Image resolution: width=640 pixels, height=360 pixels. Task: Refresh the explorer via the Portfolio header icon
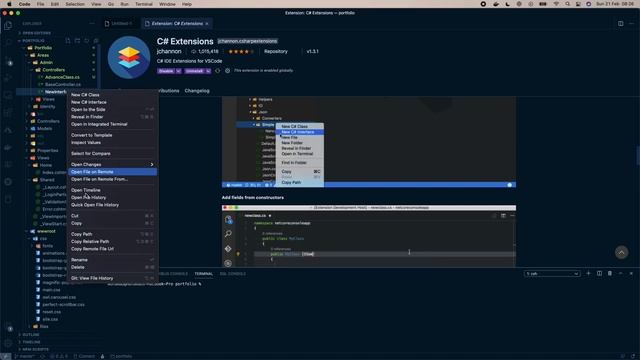87,41
